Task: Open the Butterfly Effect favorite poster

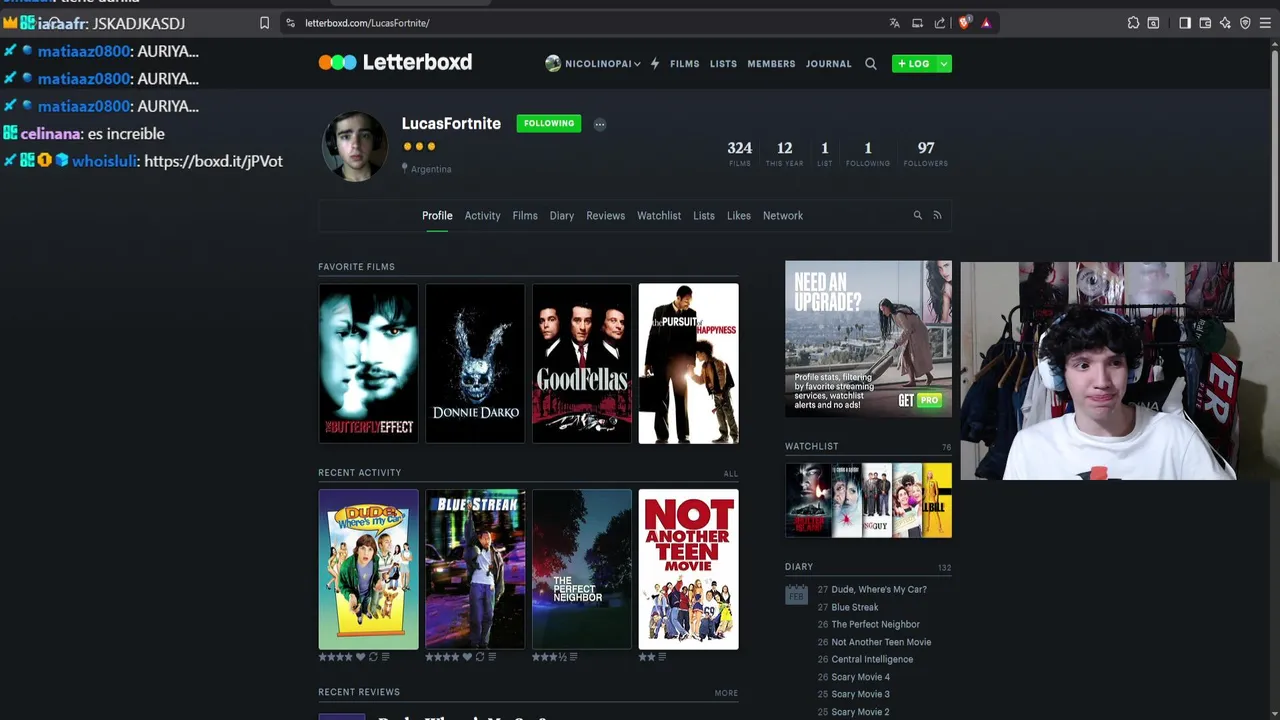Action: point(368,363)
